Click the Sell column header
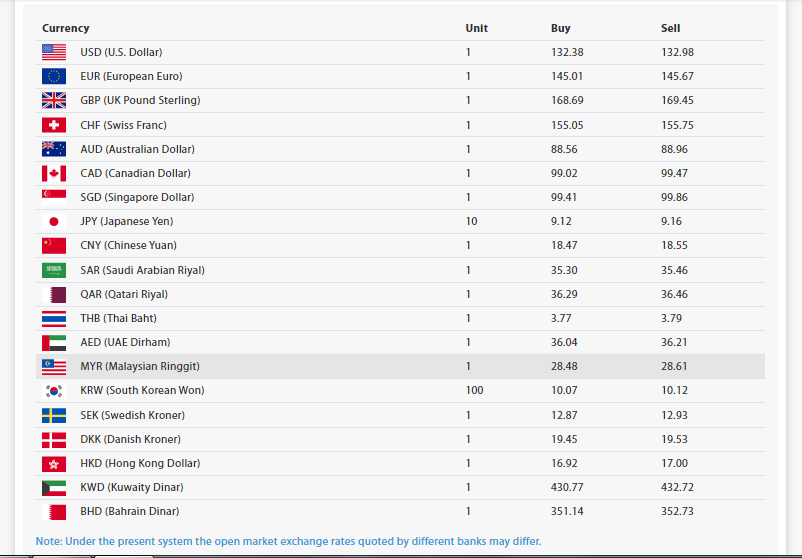 coord(671,28)
